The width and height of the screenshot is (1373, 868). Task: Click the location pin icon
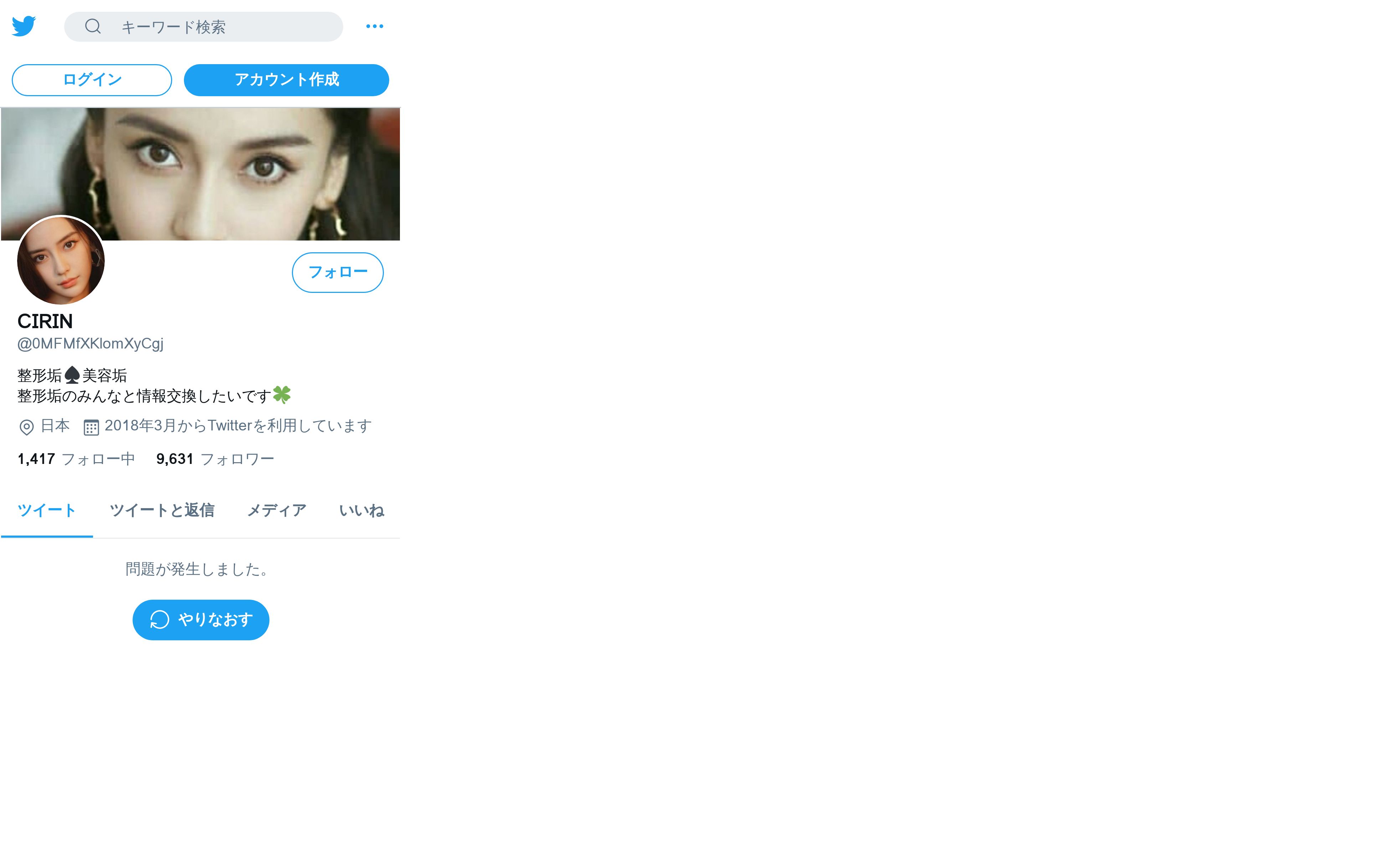coord(26,427)
